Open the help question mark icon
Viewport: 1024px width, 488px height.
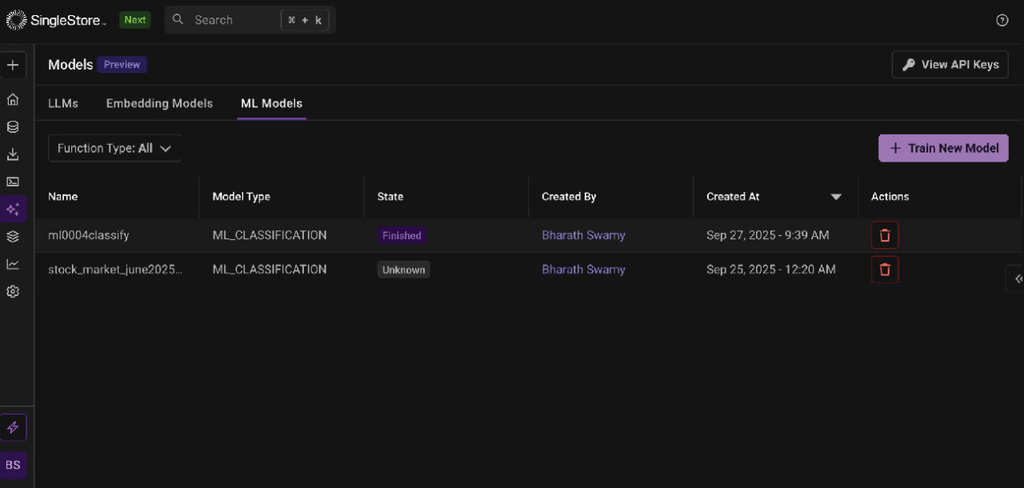click(1002, 20)
